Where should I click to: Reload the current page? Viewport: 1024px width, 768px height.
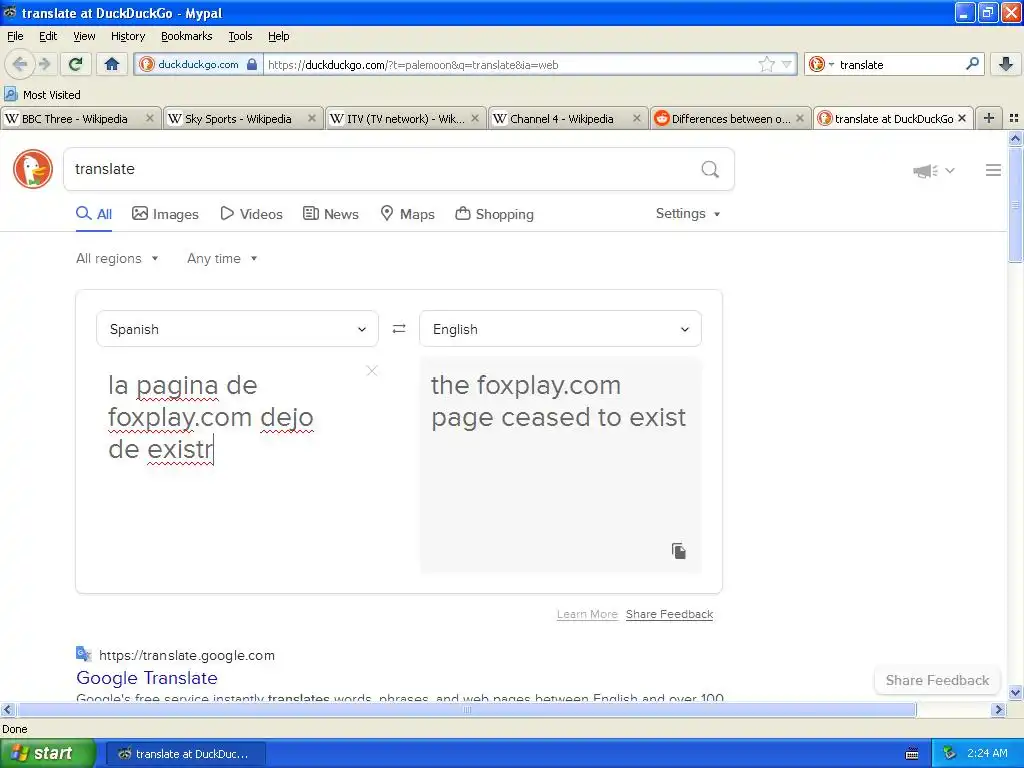76,64
